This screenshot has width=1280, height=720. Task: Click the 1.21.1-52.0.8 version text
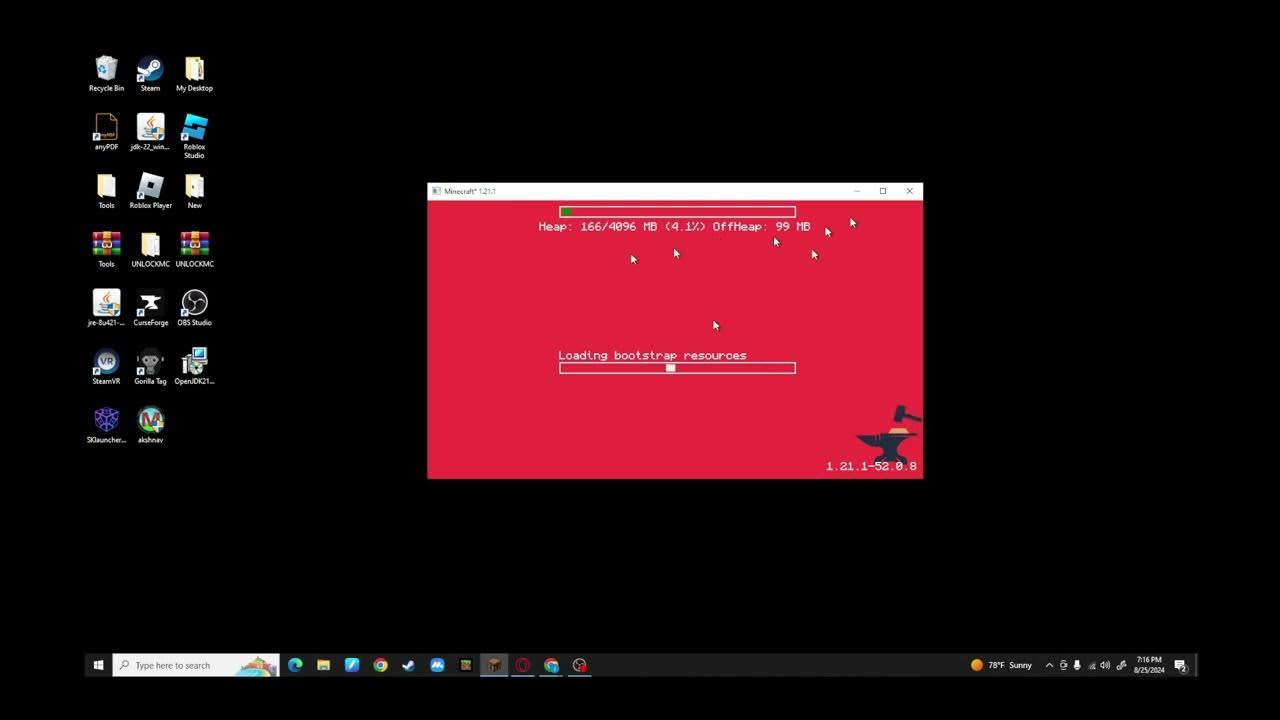tap(871, 466)
